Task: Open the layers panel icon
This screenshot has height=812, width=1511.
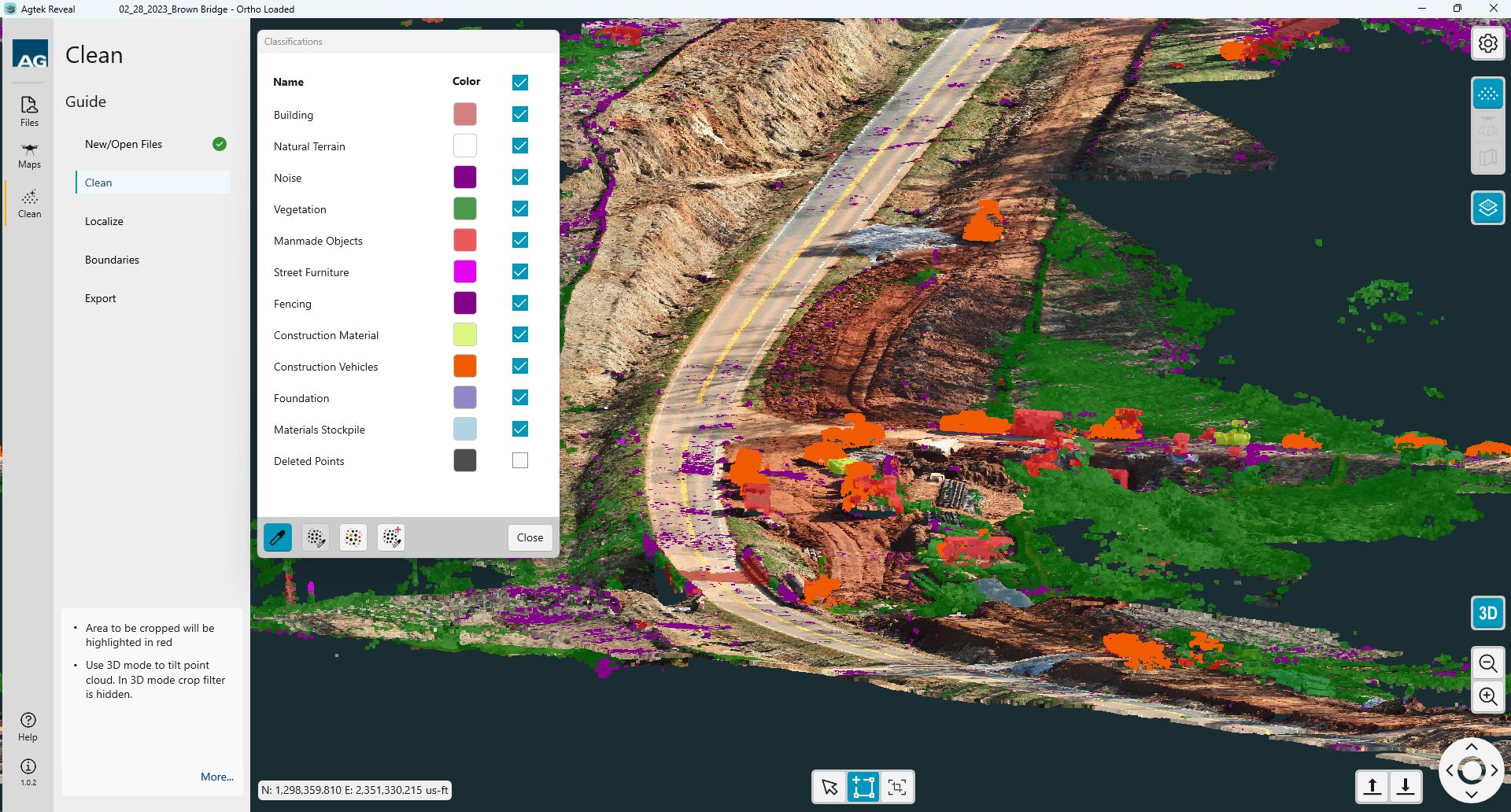Action: tap(1487, 208)
